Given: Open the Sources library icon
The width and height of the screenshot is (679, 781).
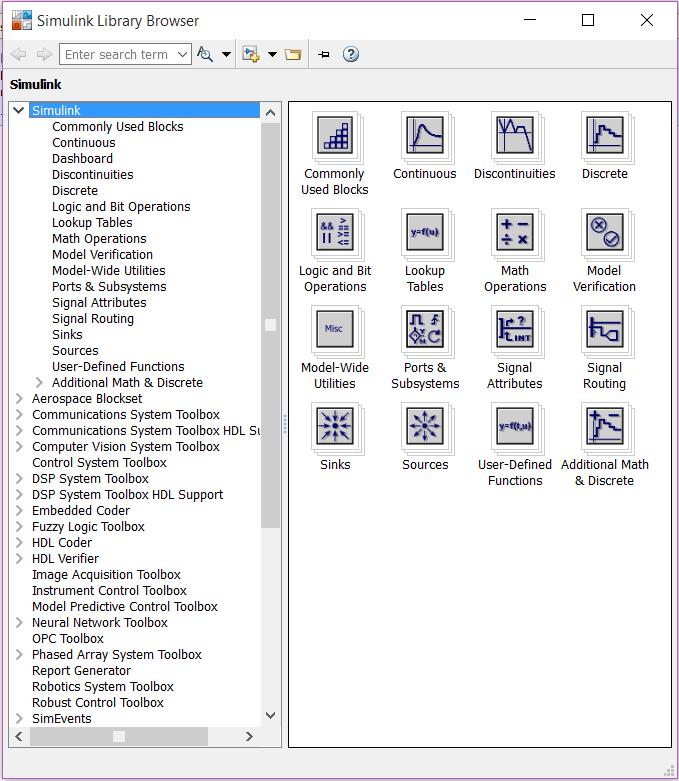Looking at the screenshot, I should pos(425,427).
